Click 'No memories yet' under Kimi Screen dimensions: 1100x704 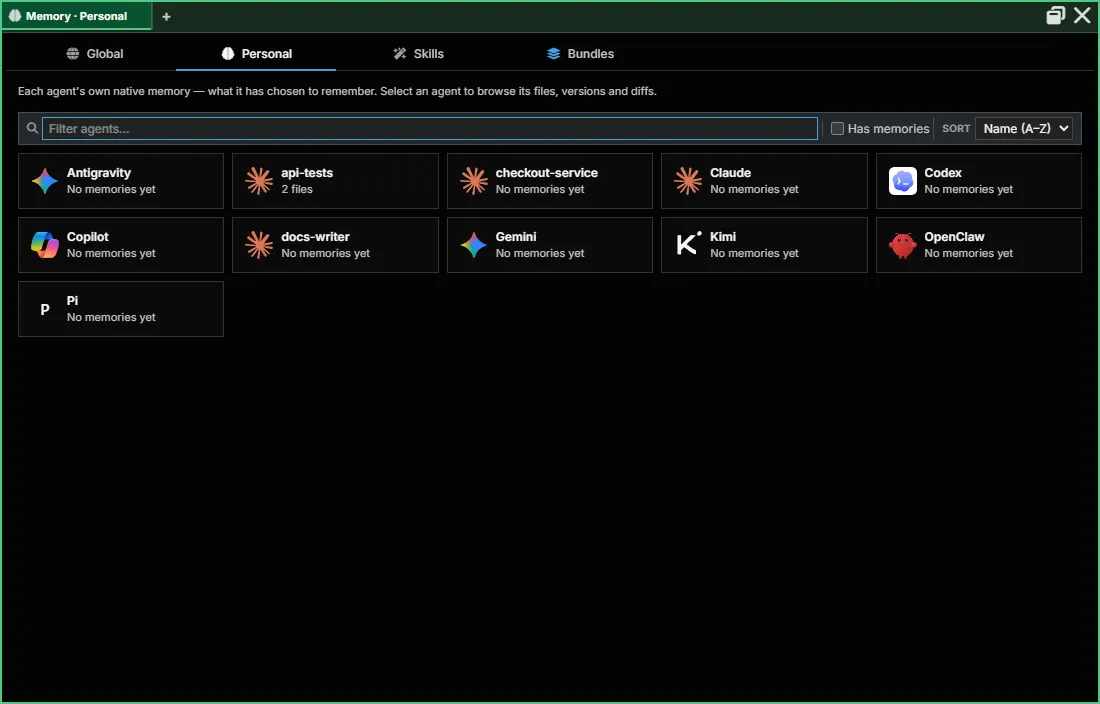point(754,253)
